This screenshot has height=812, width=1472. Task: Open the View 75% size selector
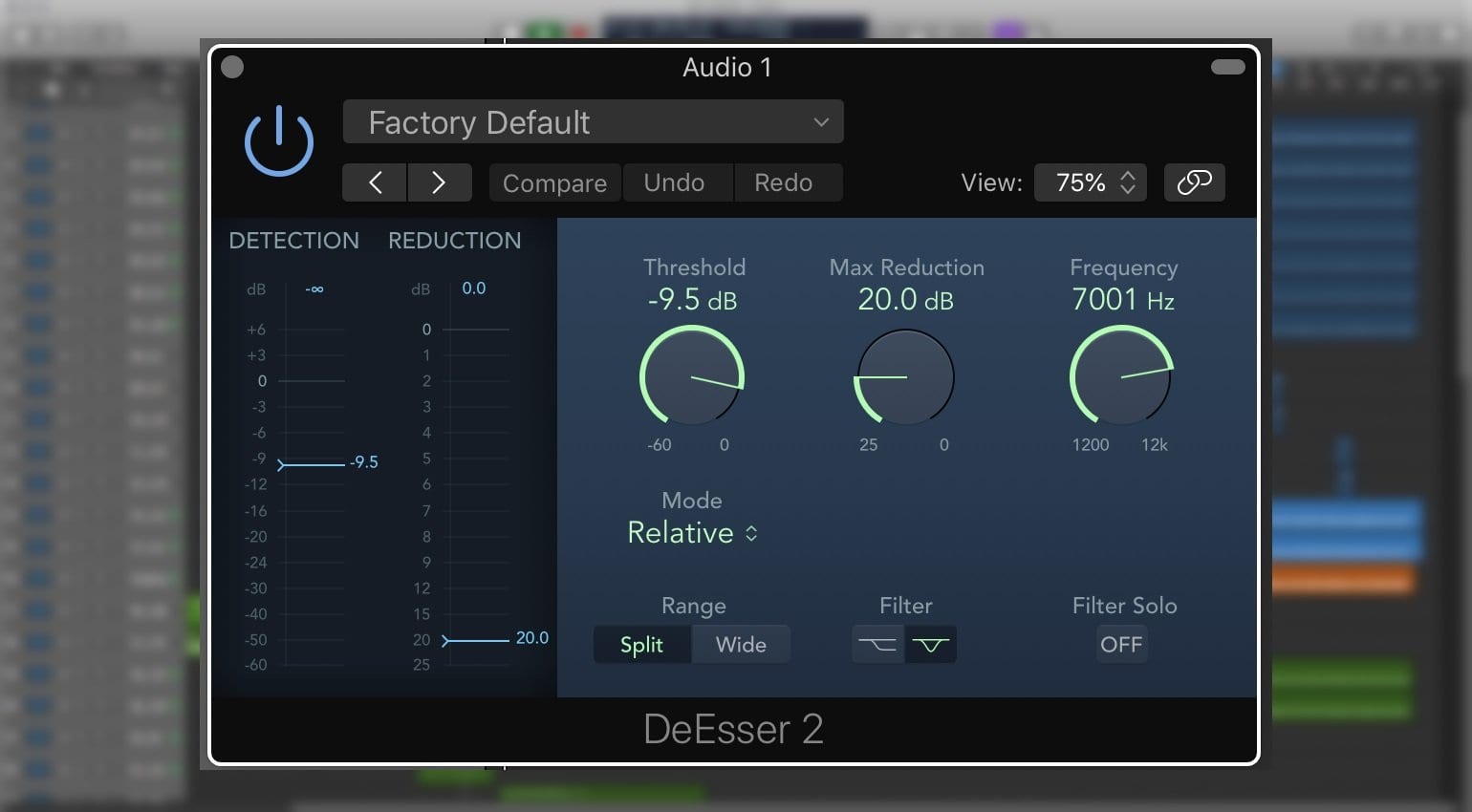coord(1091,182)
